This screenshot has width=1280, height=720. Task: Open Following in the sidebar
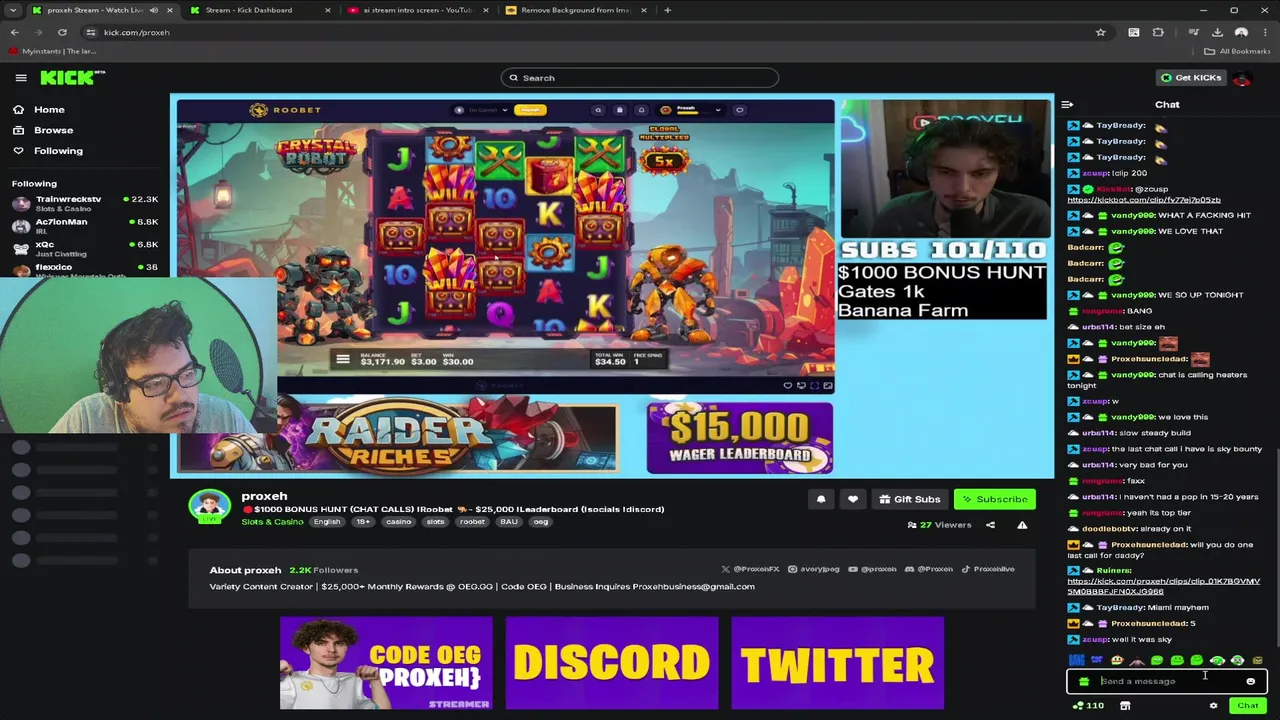coord(58,150)
